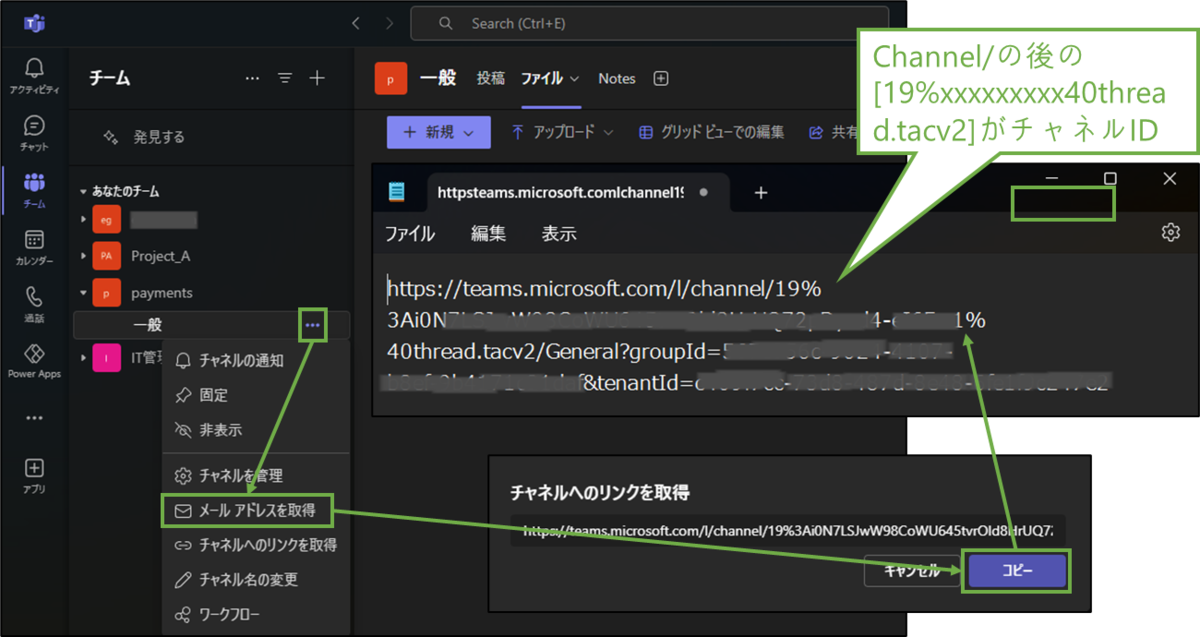Open the 一般 channel ellipsis options

[x=313, y=325]
